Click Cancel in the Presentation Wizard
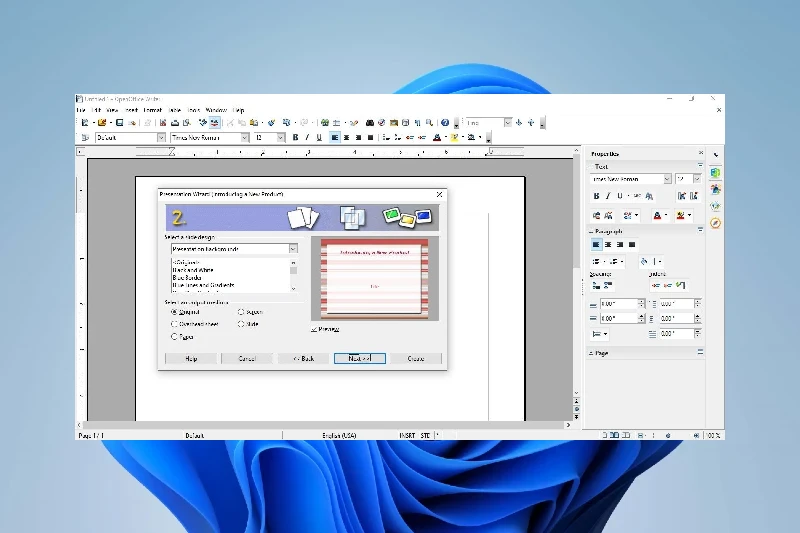800x533 pixels. (x=246, y=358)
